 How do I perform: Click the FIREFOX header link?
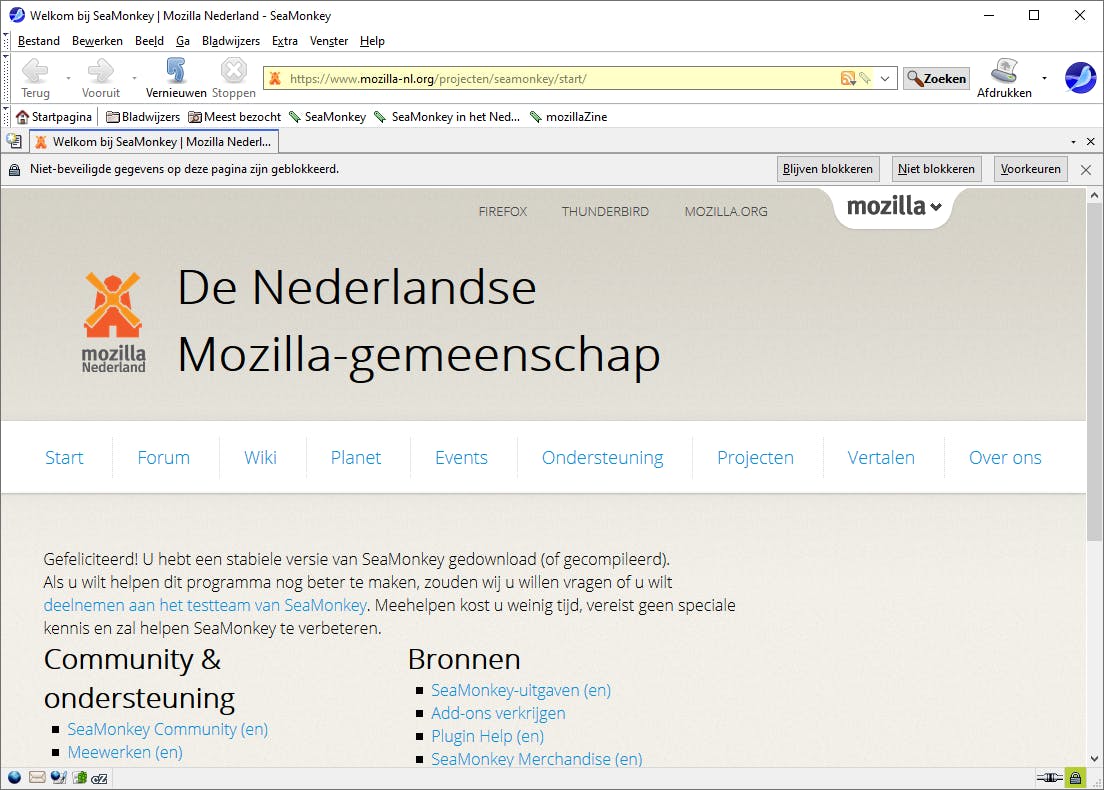point(503,211)
